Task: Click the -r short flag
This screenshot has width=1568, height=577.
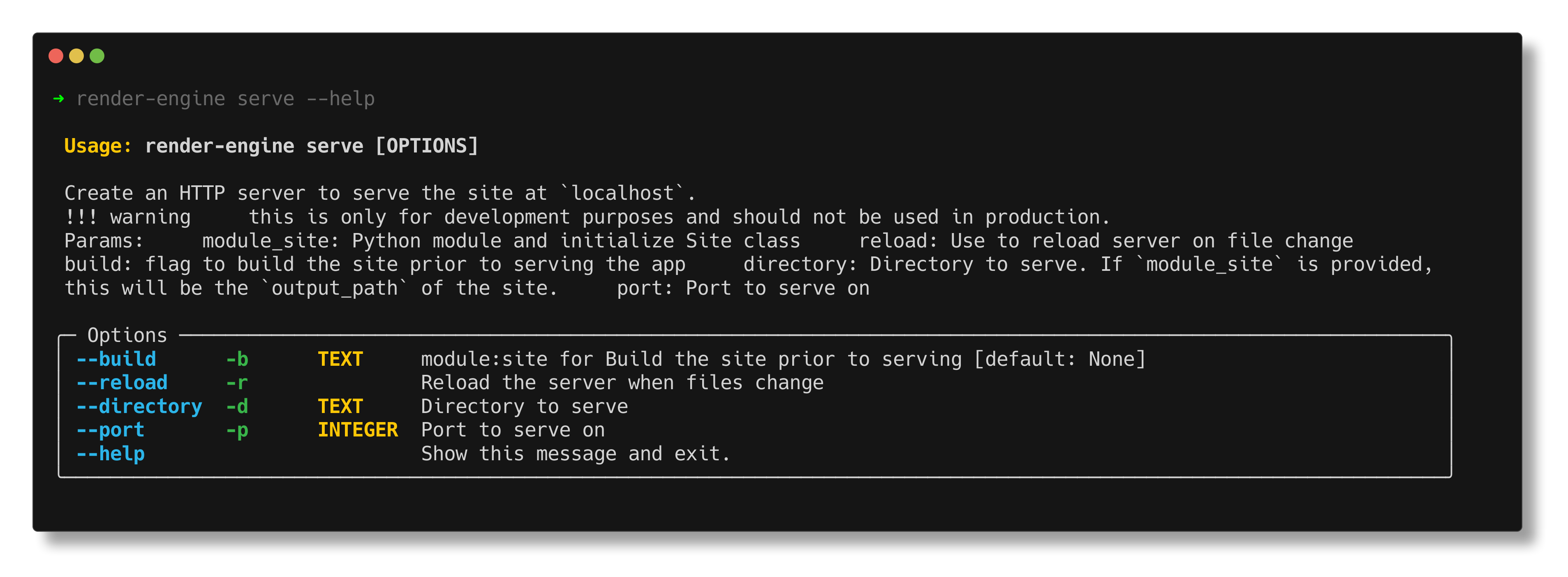Action: [x=237, y=383]
